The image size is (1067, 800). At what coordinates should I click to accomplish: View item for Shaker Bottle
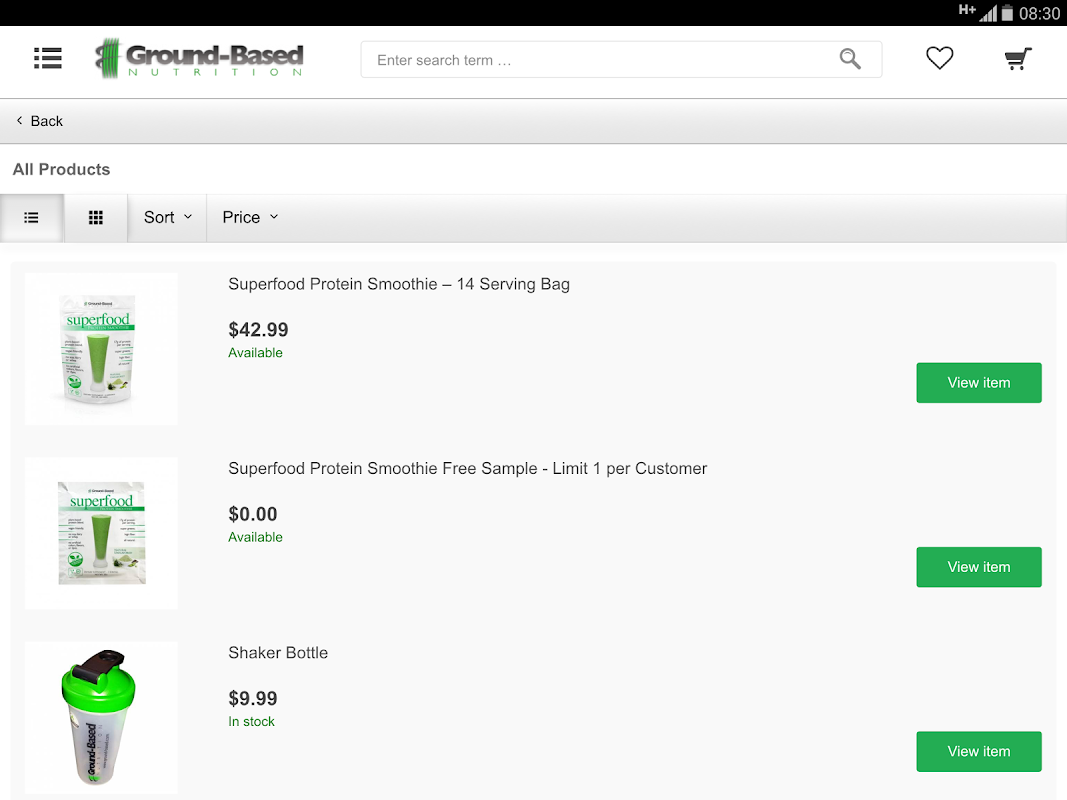pos(979,752)
